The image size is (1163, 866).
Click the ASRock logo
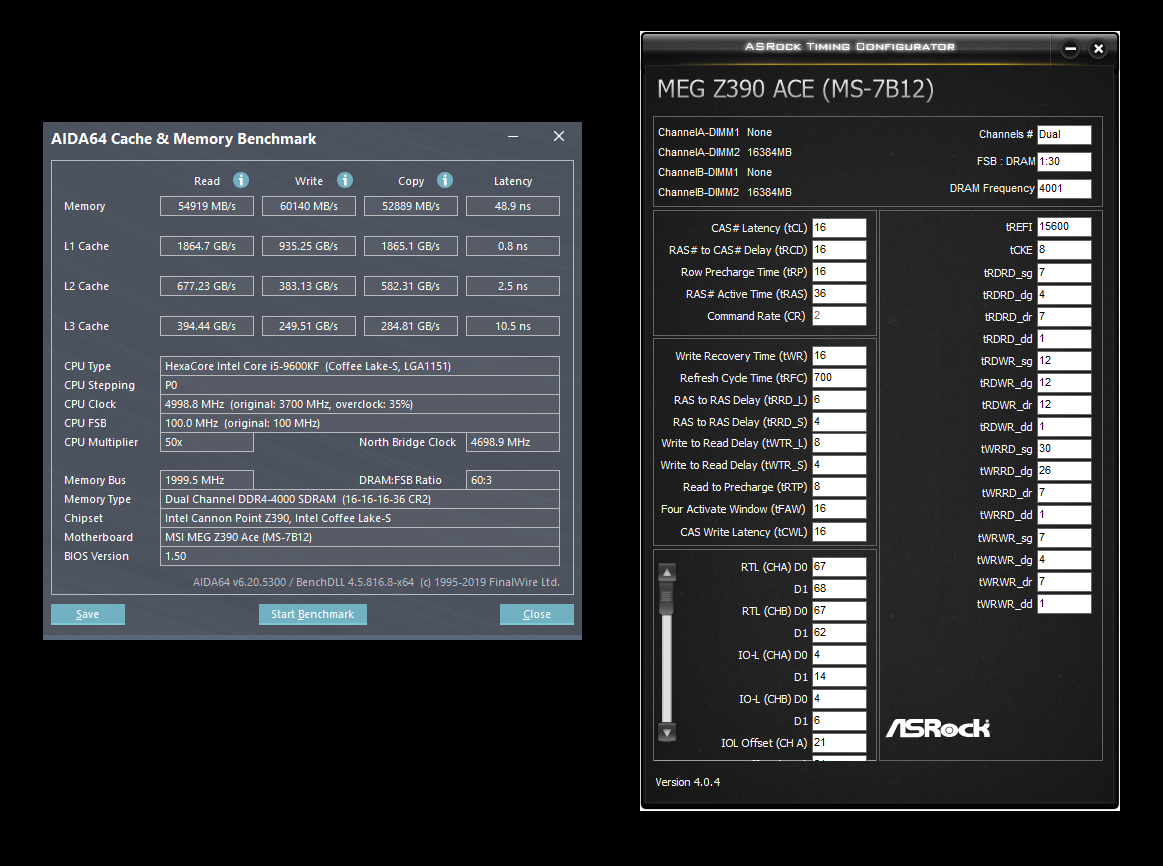pyautogui.click(x=938, y=728)
